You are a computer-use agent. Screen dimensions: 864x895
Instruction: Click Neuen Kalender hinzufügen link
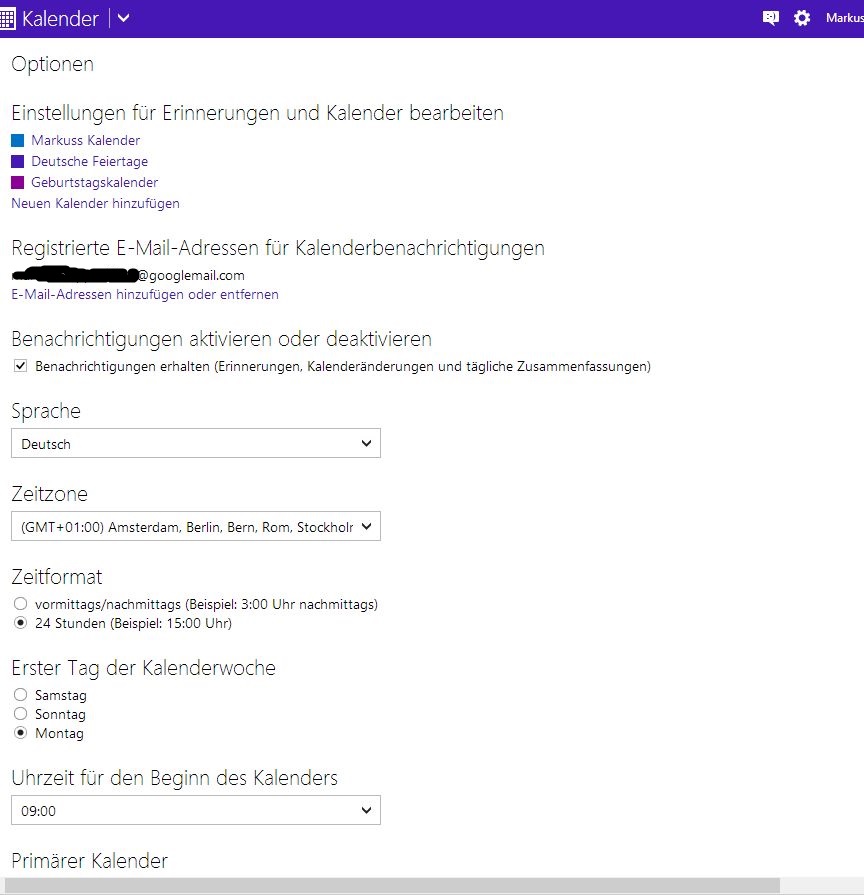click(x=95, y=203)
